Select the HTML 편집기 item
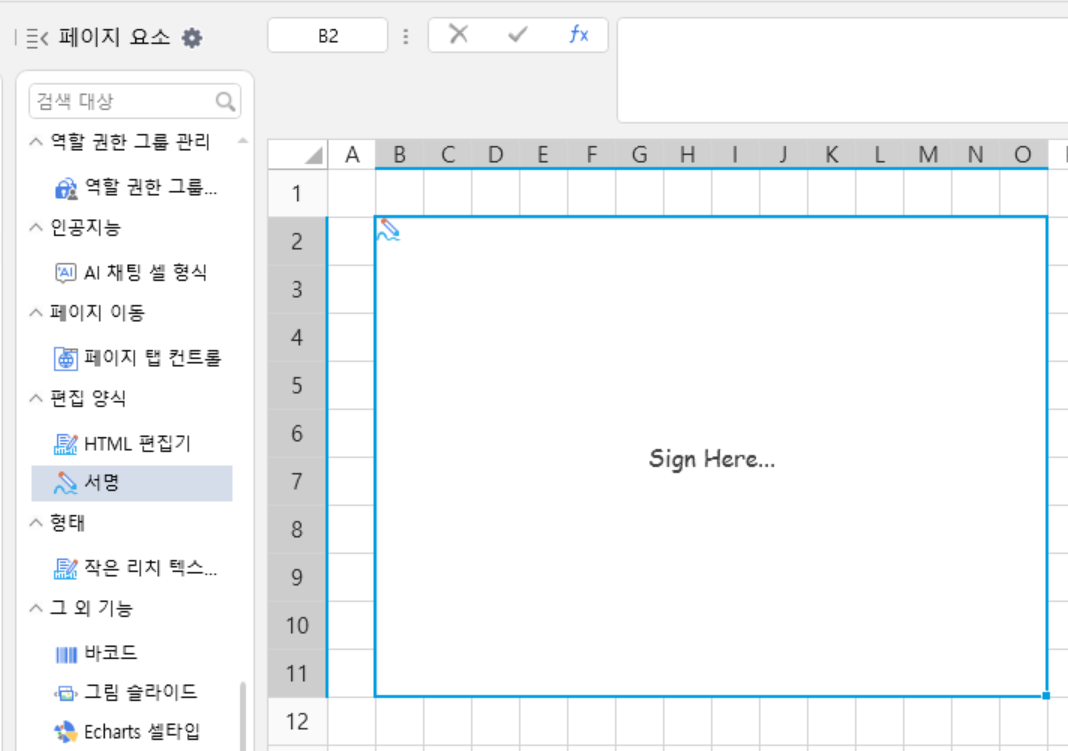Screen dimensions: 1068x751 (x=132, y=444)
